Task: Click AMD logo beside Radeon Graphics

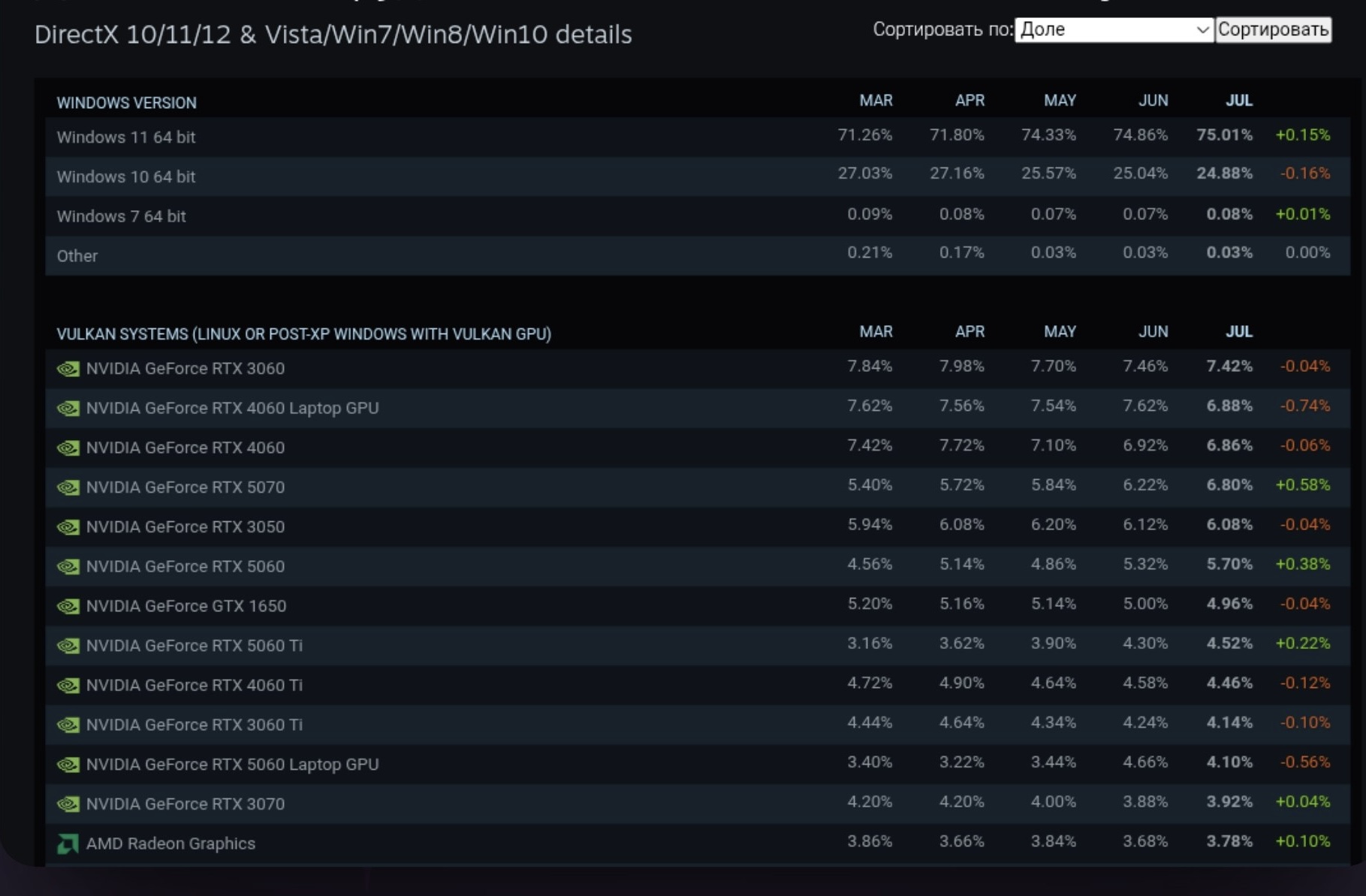Action: (x=68, y=844)
